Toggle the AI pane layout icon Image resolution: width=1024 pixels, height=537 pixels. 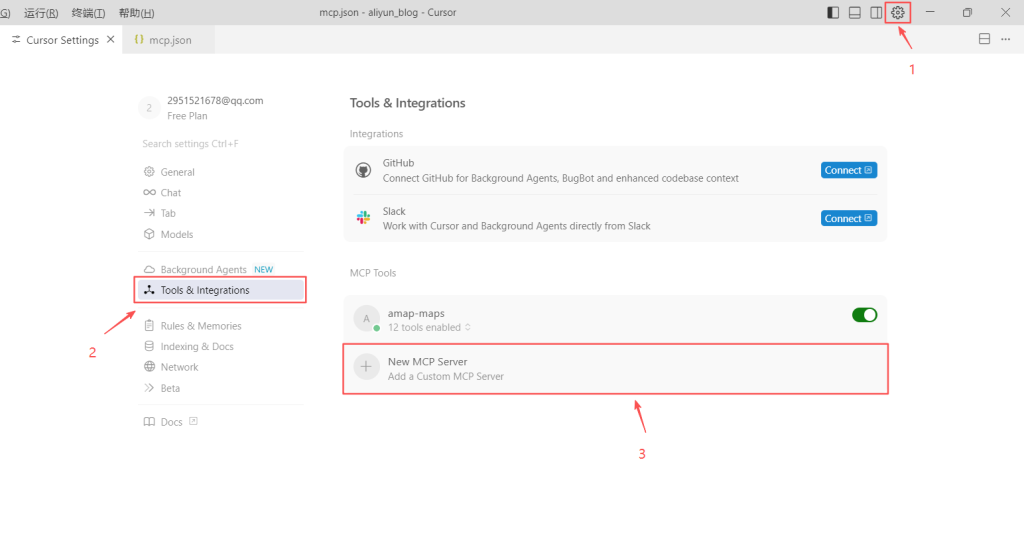point(876,13)
